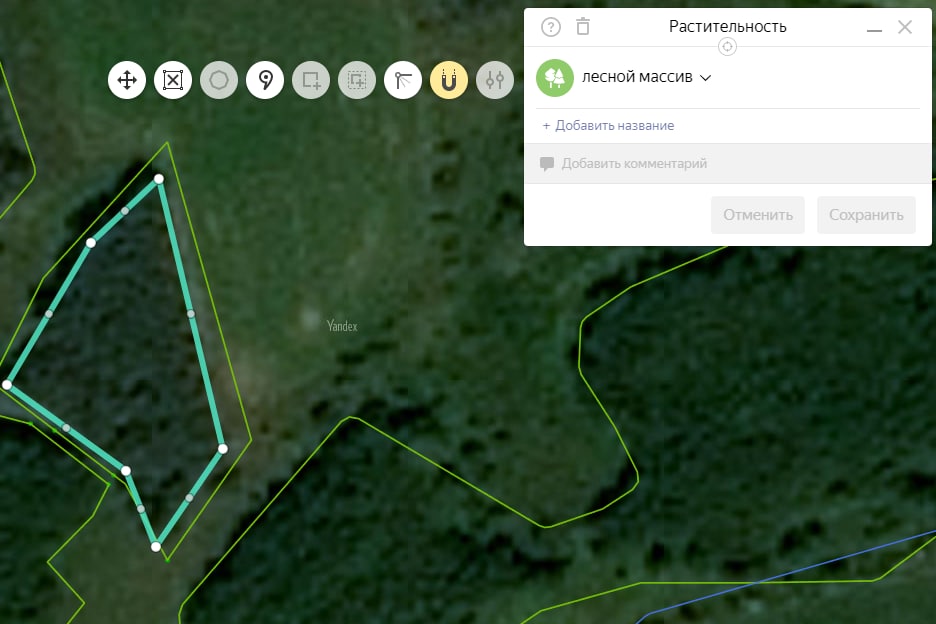
Task: Click the Сохранить button
Action: (866, 215)
